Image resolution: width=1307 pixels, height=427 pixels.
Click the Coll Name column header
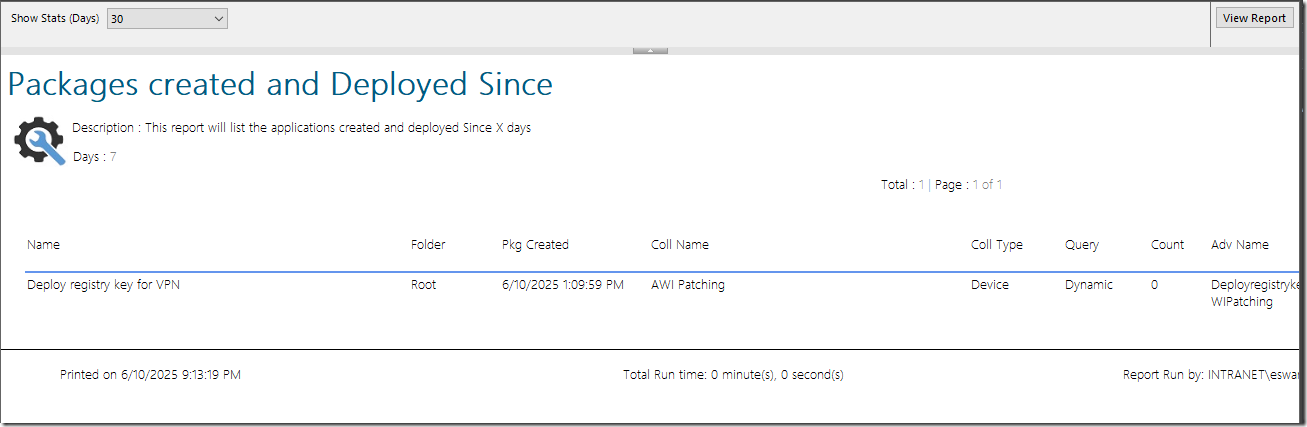pos(679,244)
